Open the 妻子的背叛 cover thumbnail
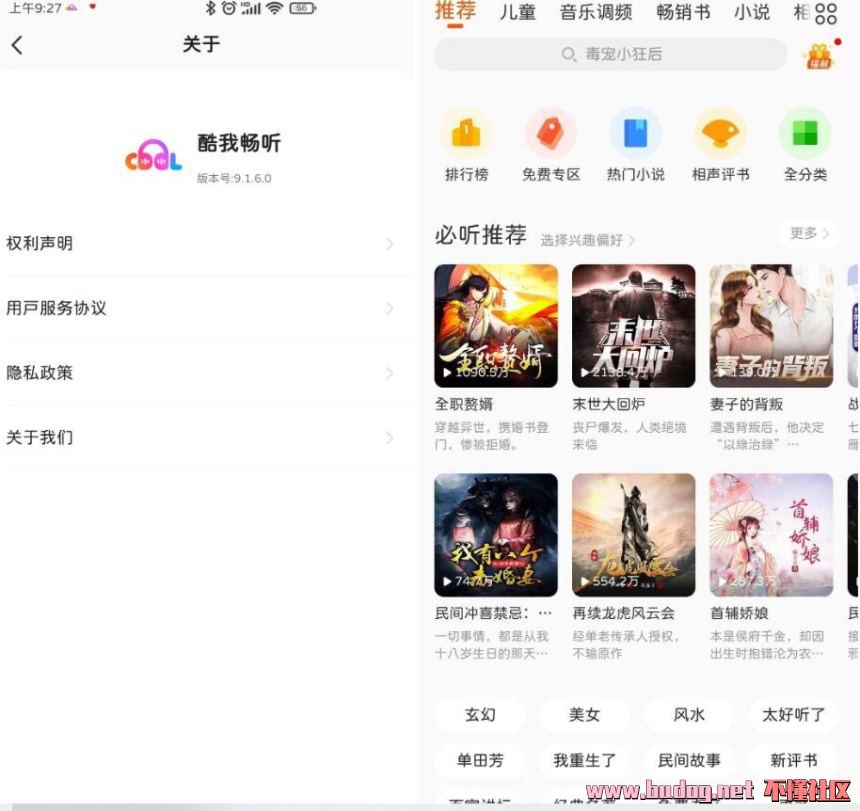 [771, 326]
